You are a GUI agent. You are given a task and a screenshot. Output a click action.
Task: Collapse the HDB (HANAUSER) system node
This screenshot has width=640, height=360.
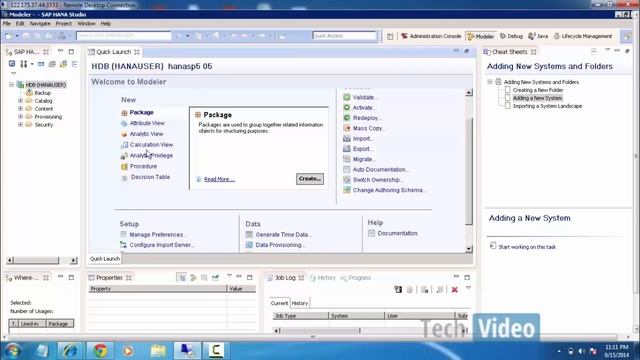pos(11,85)
